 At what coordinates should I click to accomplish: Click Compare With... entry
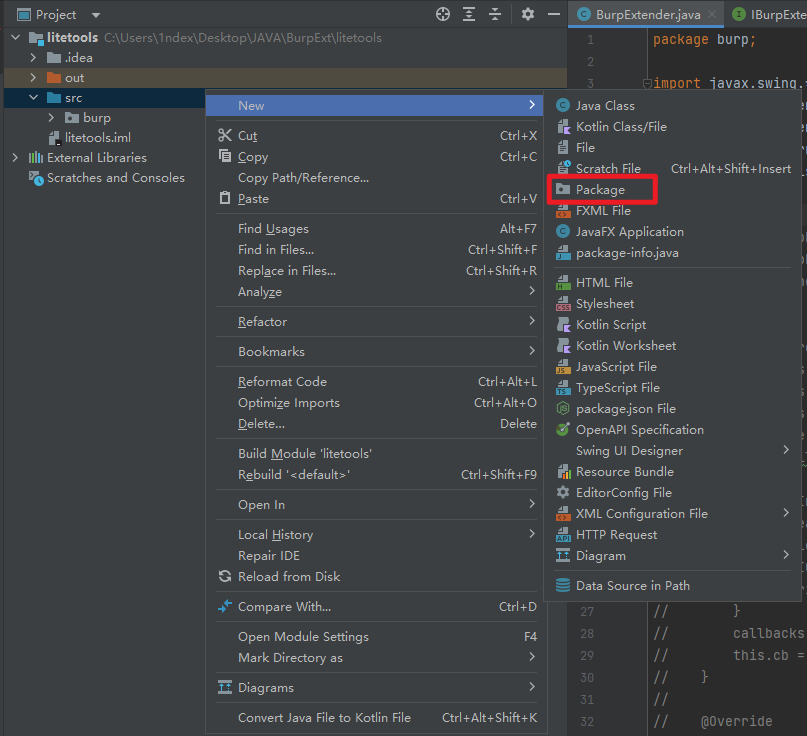(x=377, y=607)
